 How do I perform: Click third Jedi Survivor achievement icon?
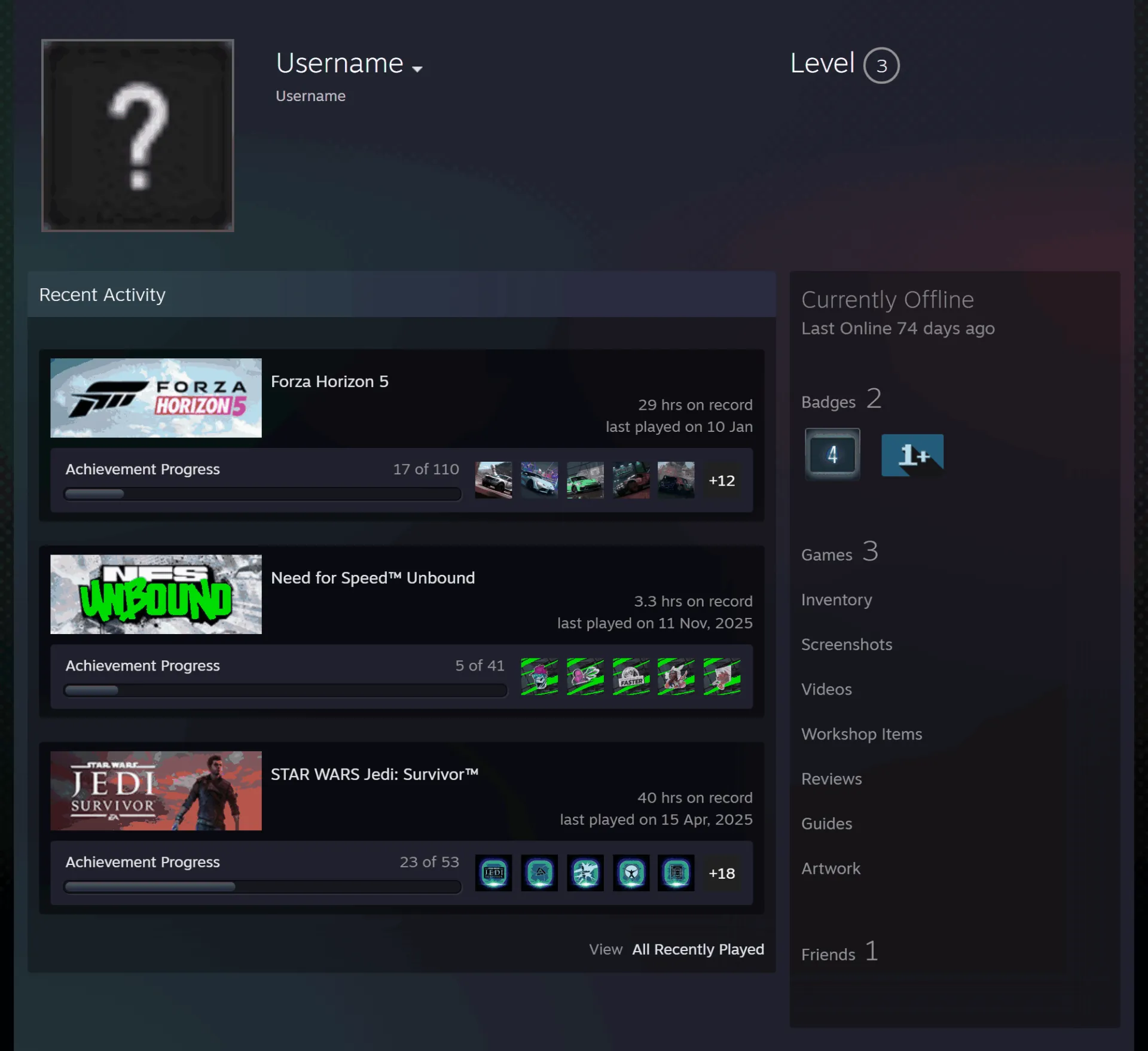click(x=585, y=873)
